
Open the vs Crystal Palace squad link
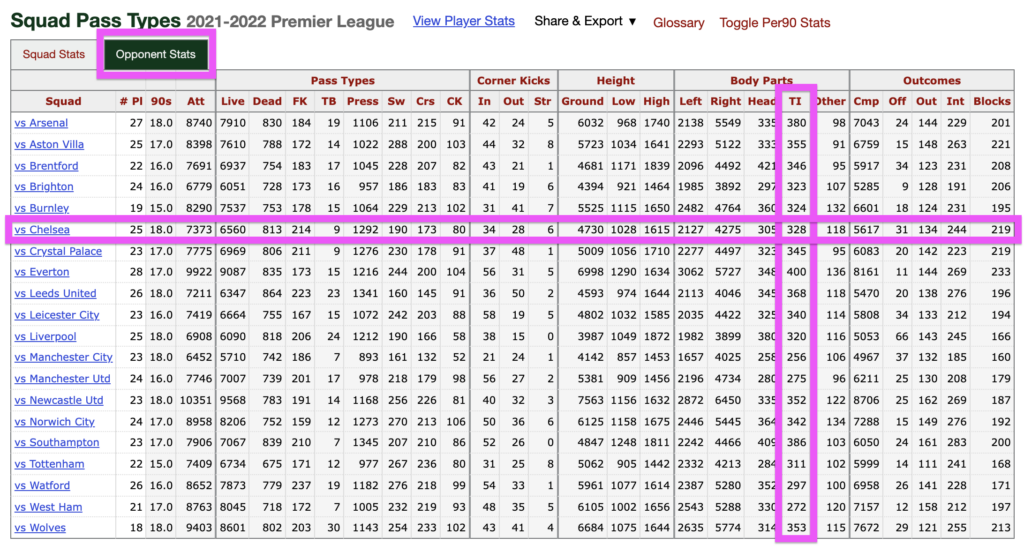pyautogui.click(x=58, y=251)
